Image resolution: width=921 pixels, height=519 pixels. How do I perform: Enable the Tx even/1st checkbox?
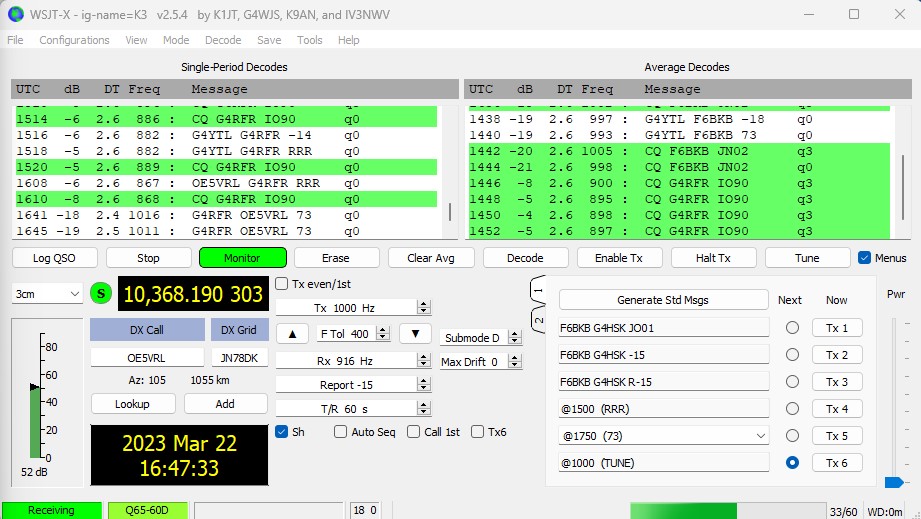point(283,283)
